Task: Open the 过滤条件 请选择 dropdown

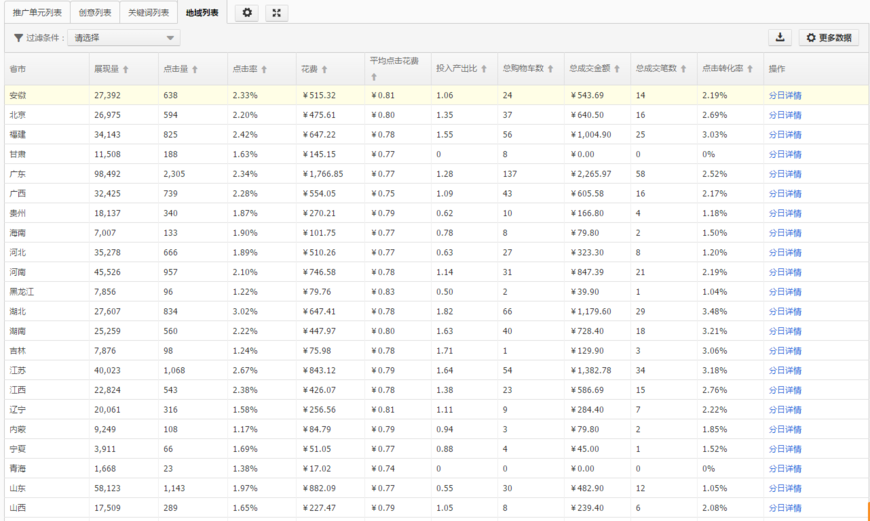Action: (124, 38)
